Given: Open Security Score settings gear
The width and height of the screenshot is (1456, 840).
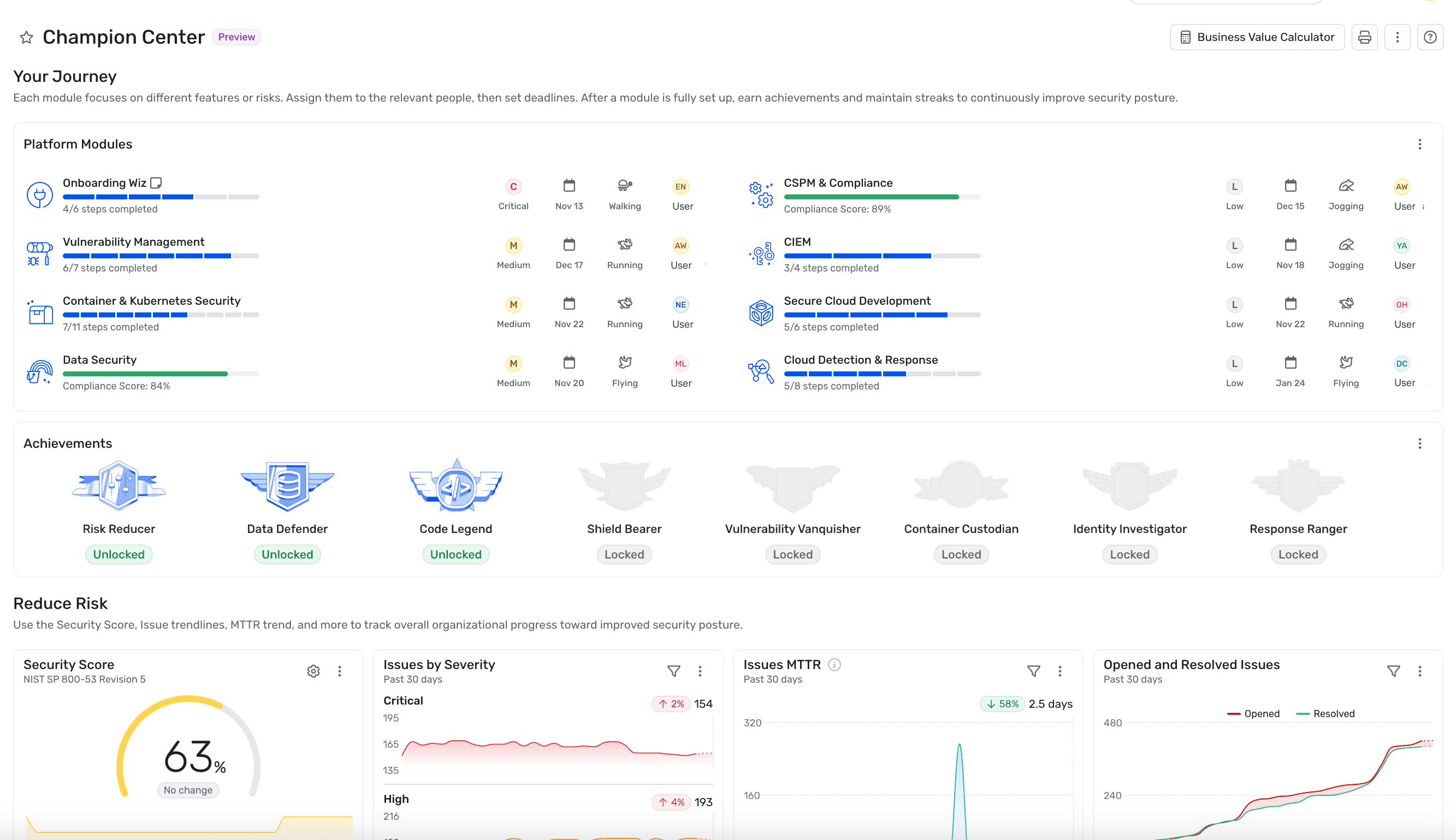Looking at the screenshot, I should click(313, 671).
